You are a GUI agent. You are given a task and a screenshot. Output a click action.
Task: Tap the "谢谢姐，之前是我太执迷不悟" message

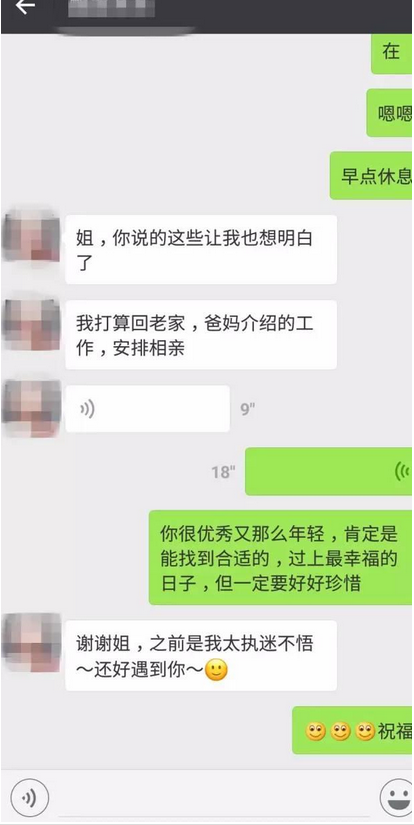201,656
